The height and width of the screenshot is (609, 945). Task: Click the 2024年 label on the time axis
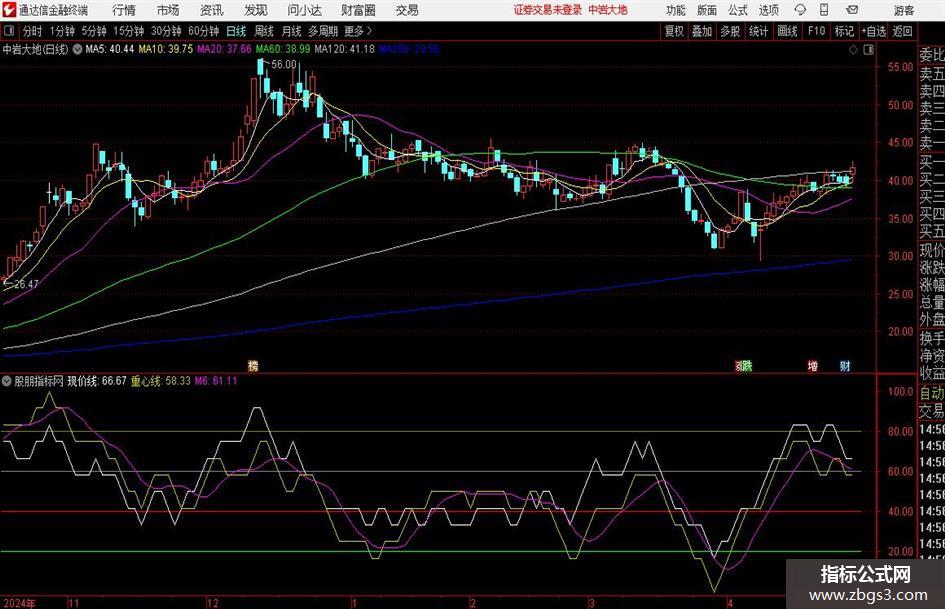pyautogui.click(x=19, y=603)
